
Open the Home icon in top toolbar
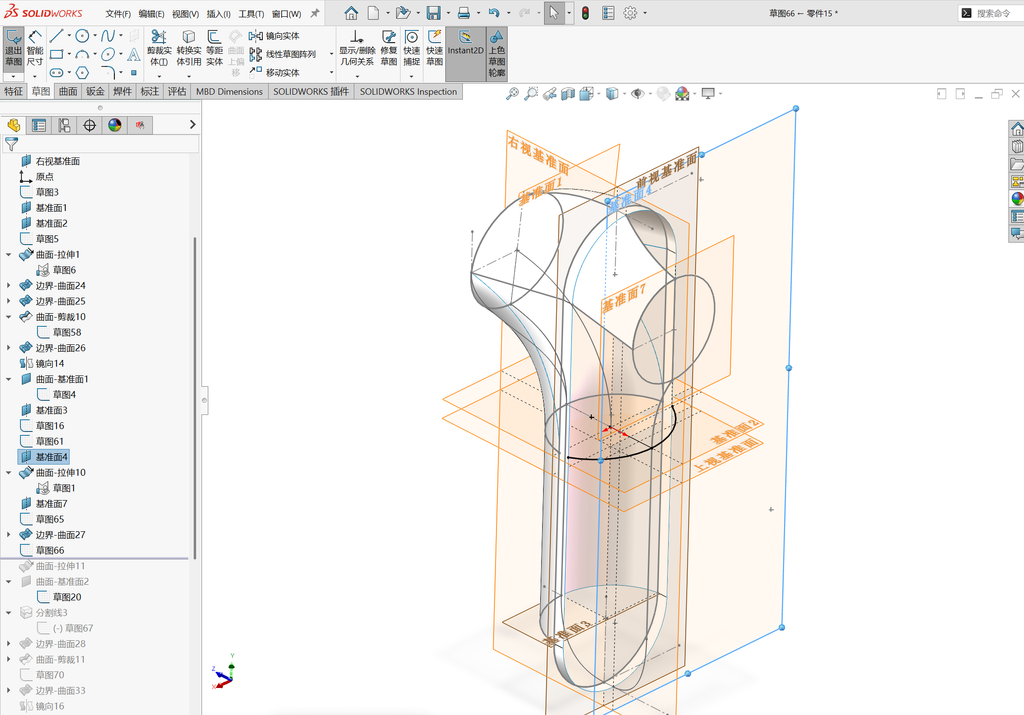(351, 13)
